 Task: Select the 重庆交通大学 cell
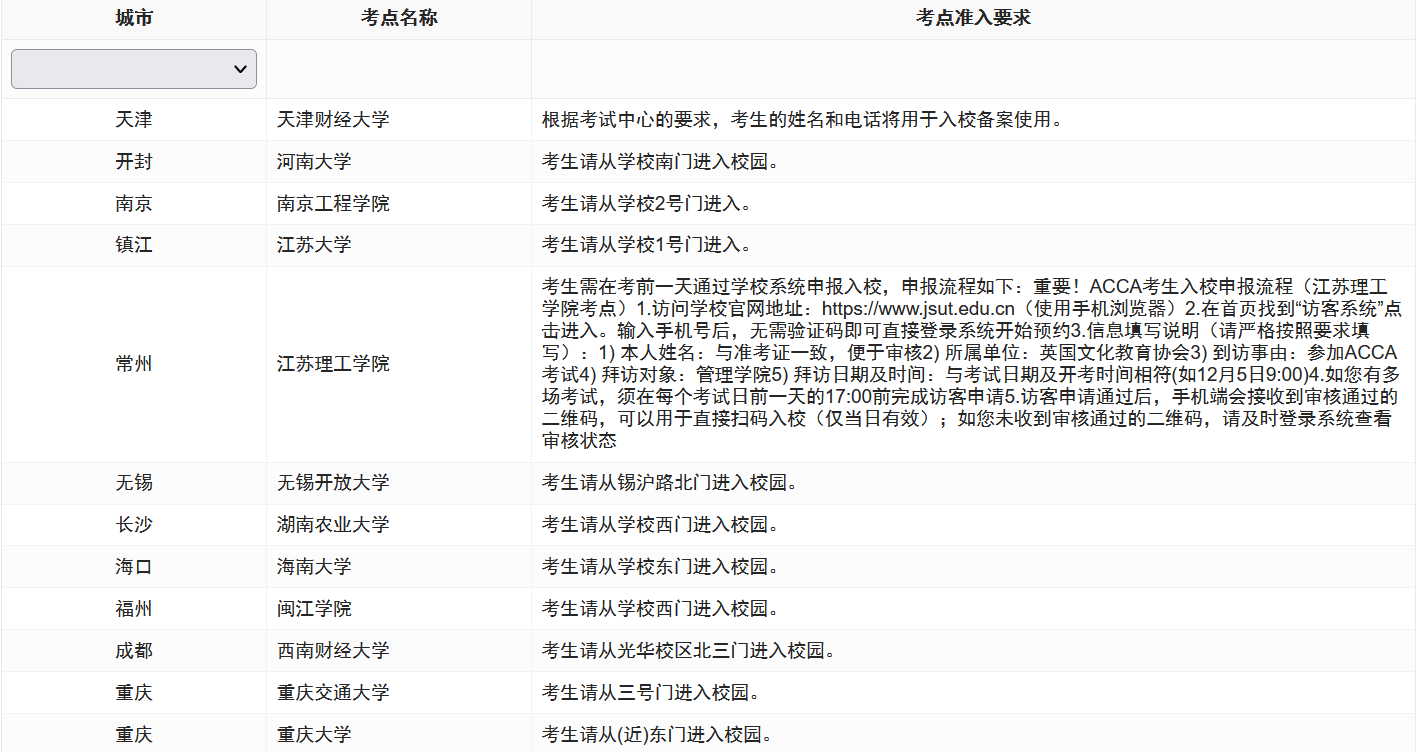click(x=399, y=694)
